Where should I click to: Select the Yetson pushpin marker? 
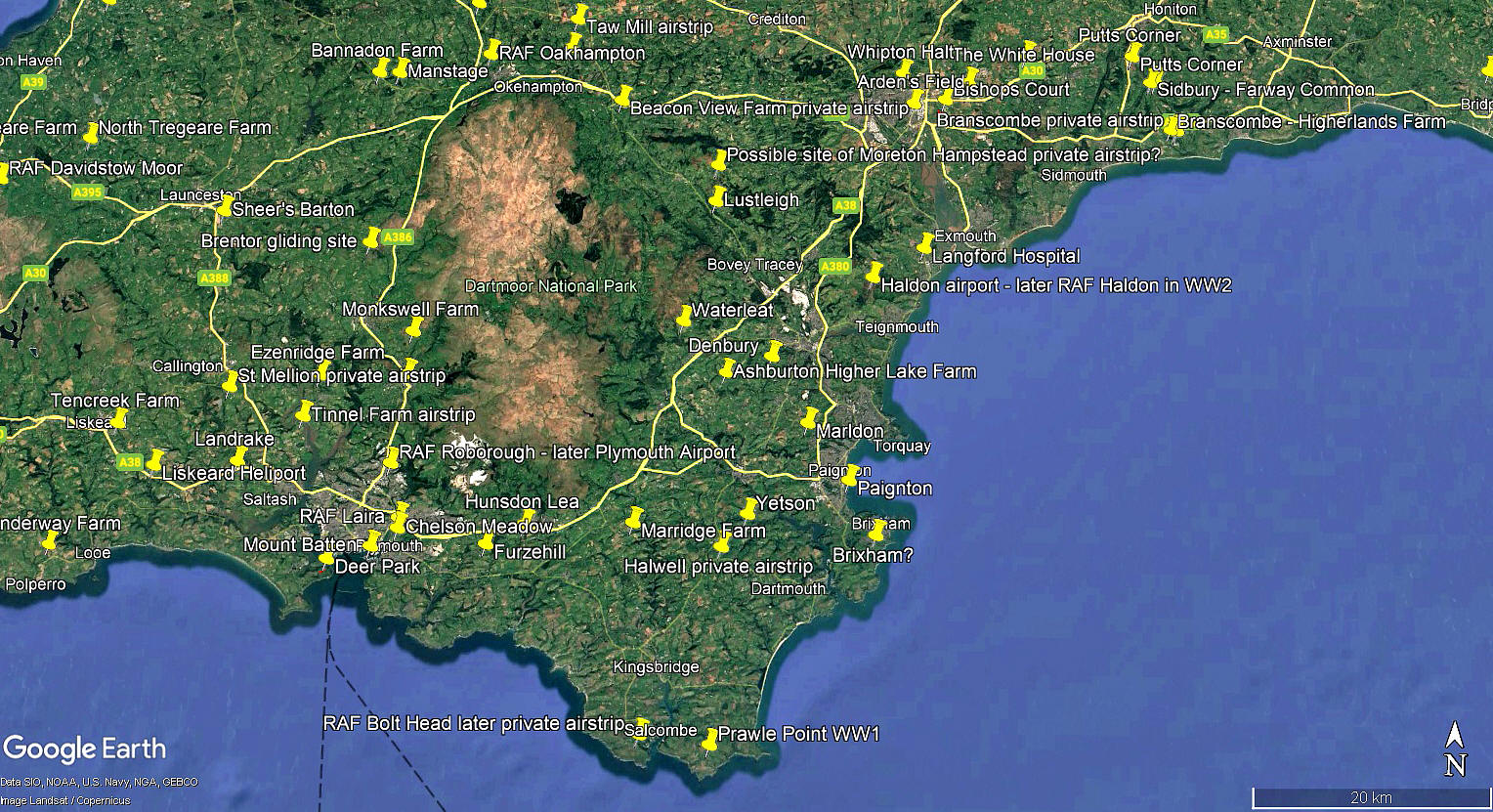click(x=749, y=508)
